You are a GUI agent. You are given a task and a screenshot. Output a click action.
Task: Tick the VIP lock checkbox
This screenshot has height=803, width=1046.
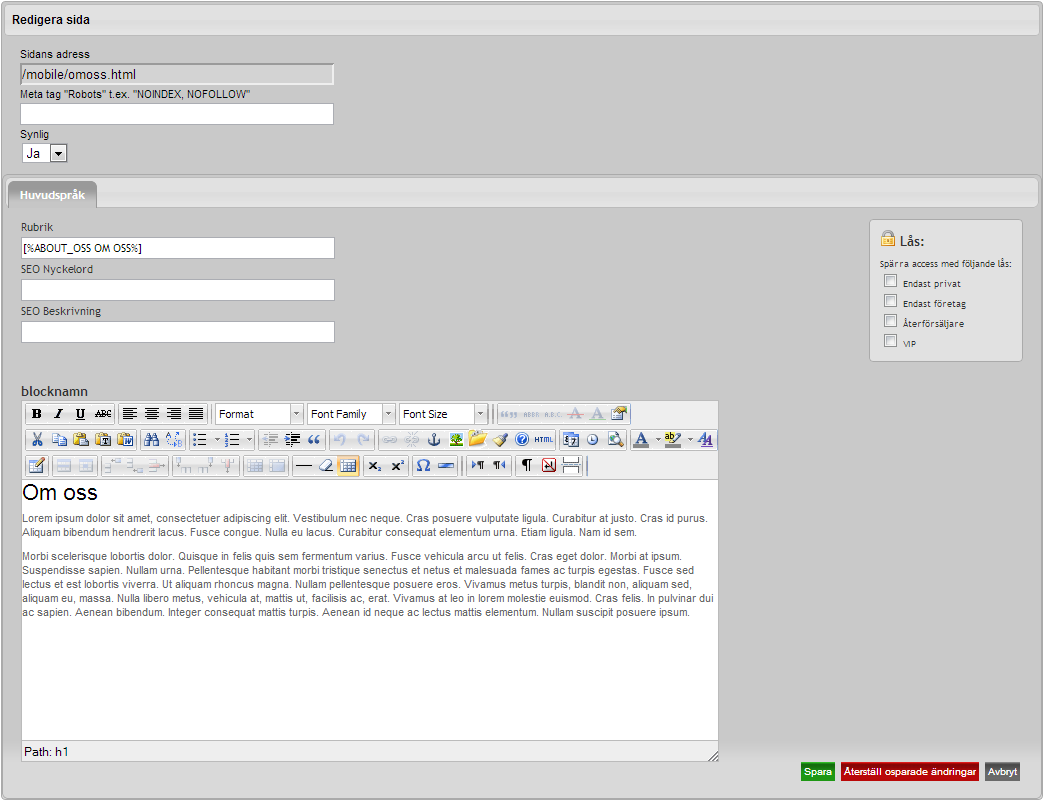(x=891, y=341)
